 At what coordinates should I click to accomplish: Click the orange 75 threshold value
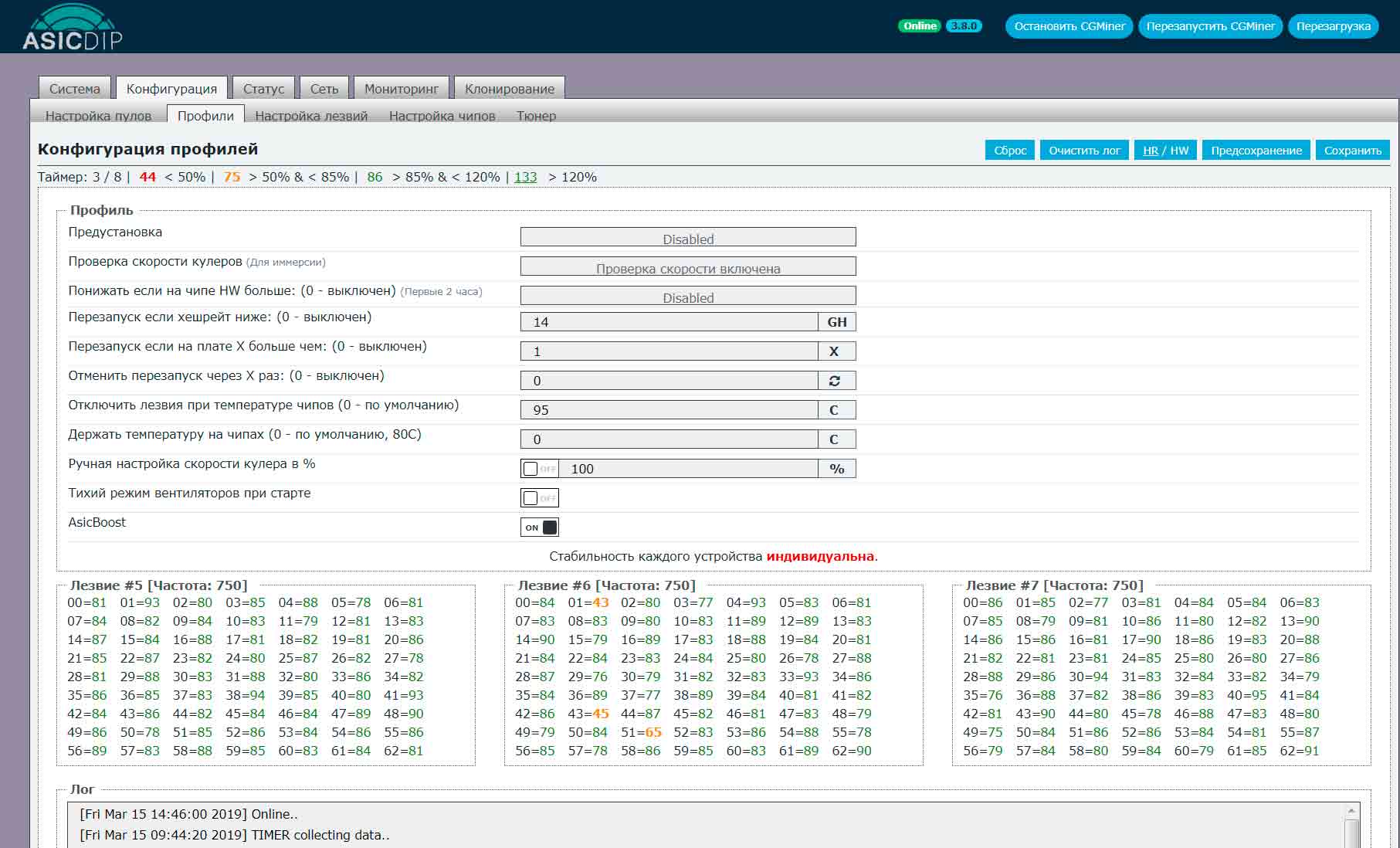click(x=232, y=177)
